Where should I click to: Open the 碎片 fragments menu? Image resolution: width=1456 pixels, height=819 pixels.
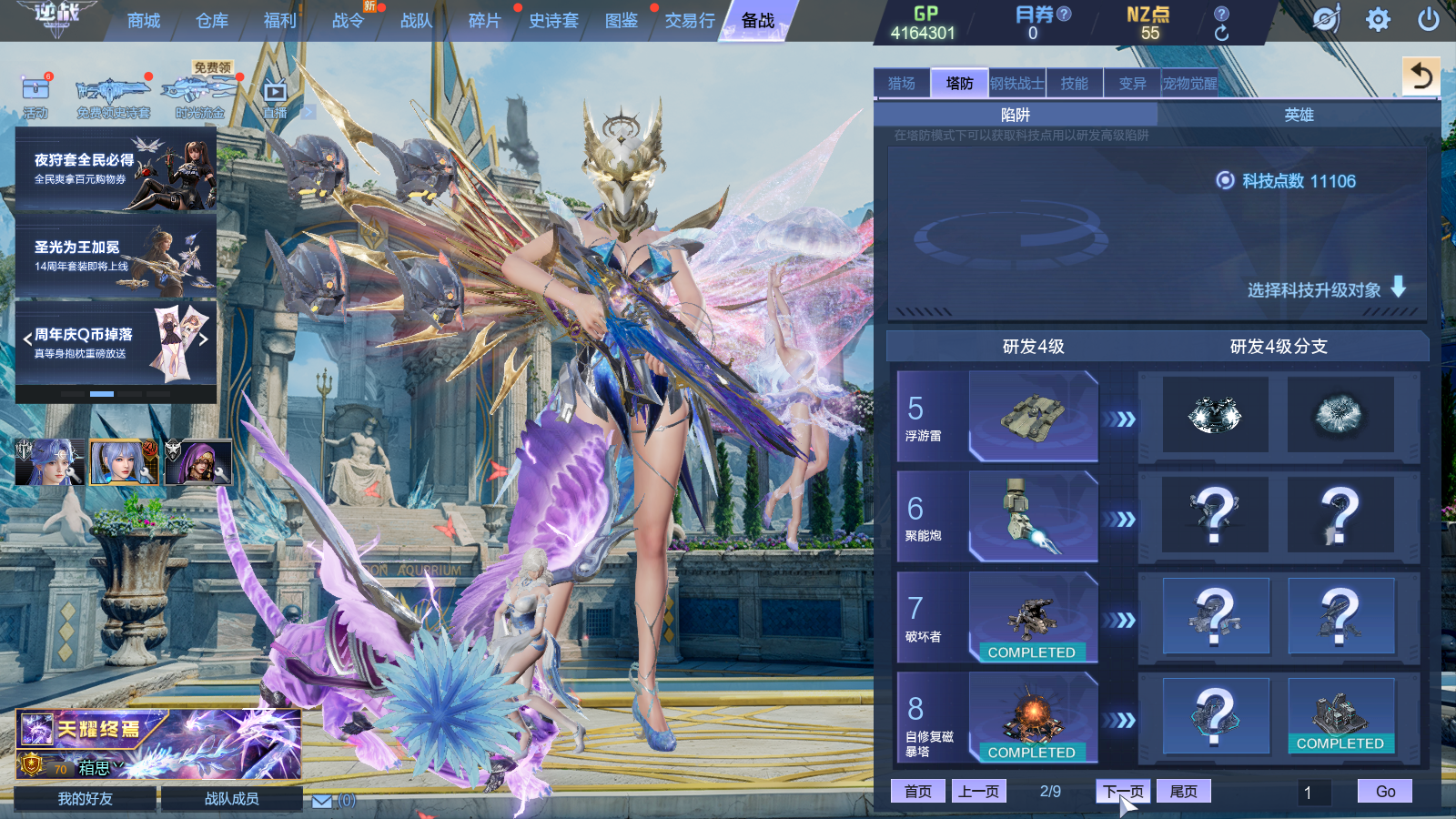click(485, 21)
